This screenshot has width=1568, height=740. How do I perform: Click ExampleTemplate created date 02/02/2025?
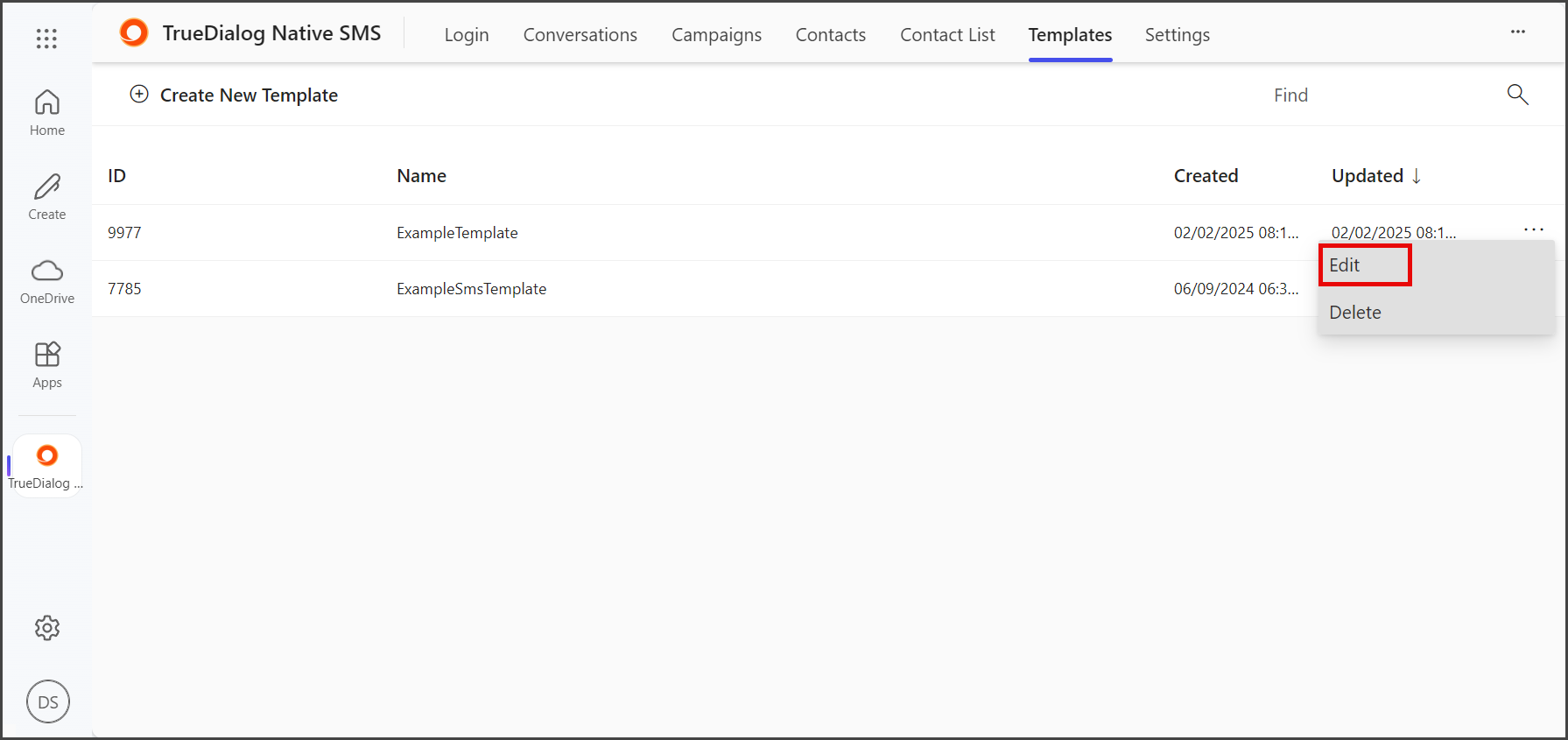point(1236,233)
